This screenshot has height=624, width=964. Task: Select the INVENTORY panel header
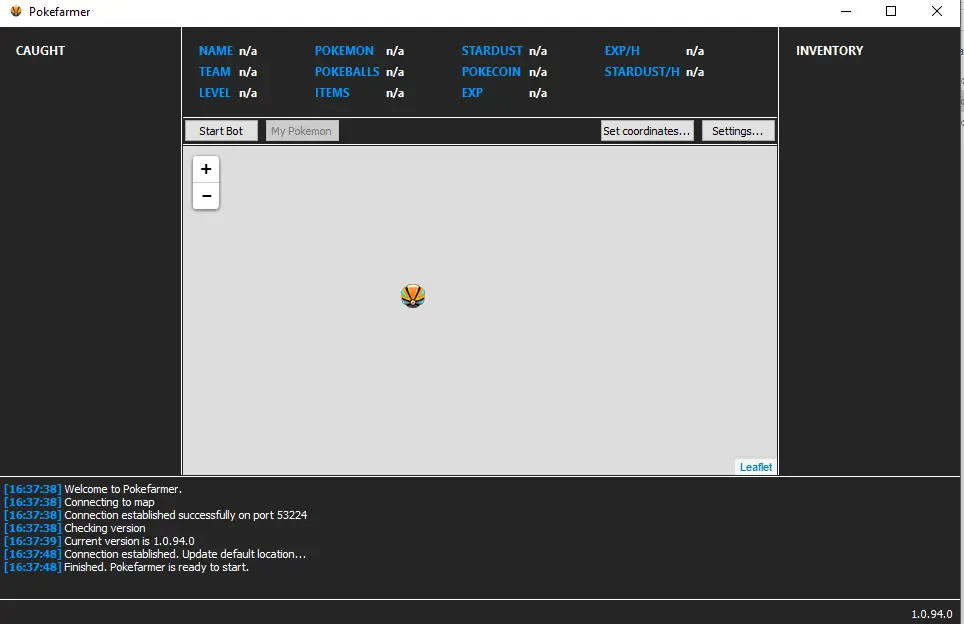[829, 51]
